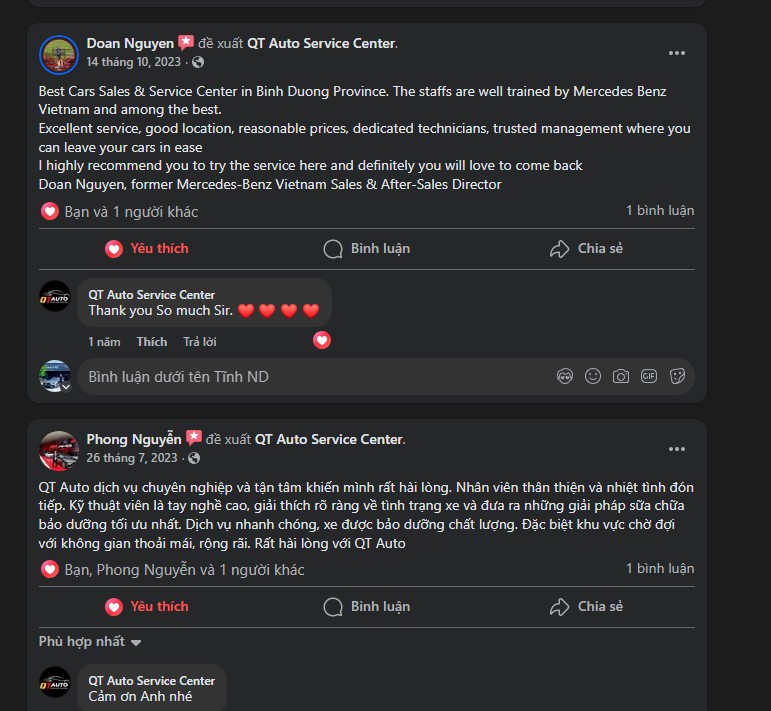
Task: Click heart reaction on QT Auto's reply
Action: click(322, 341)
